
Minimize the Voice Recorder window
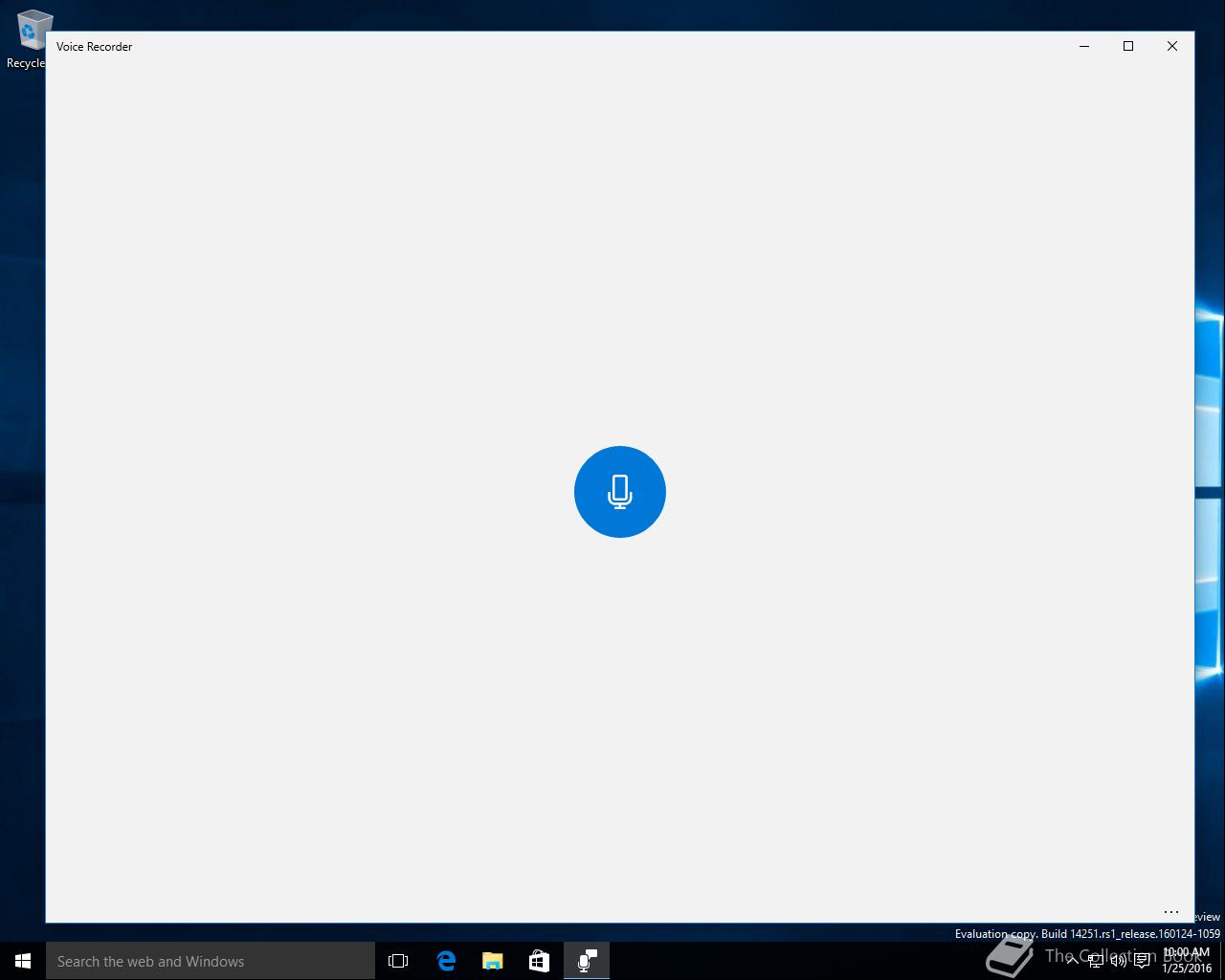[x=1084, y=46]
